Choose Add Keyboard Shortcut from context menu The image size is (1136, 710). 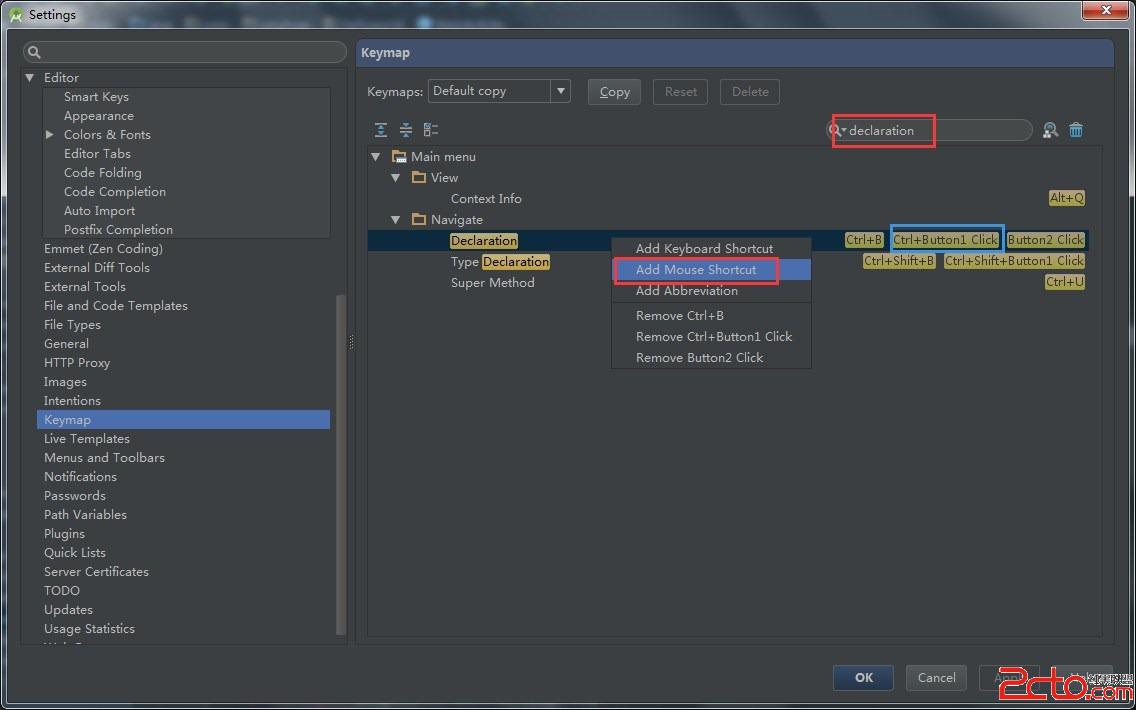coord(704,249)
